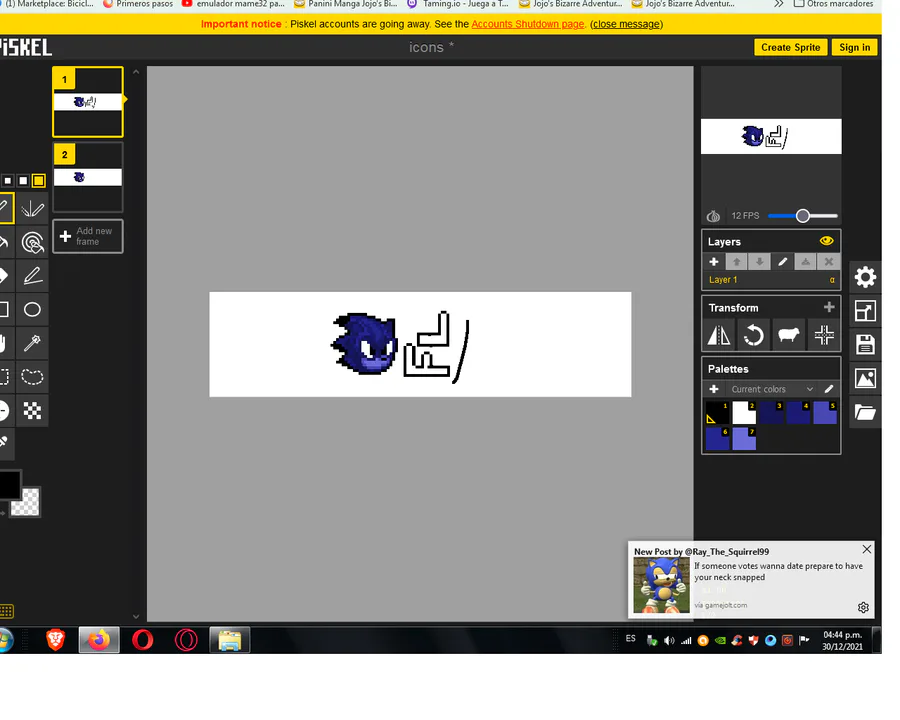Open the Primeros pasos bookmark
This screenshot has width=900, height=720.
tap(138, 4)
